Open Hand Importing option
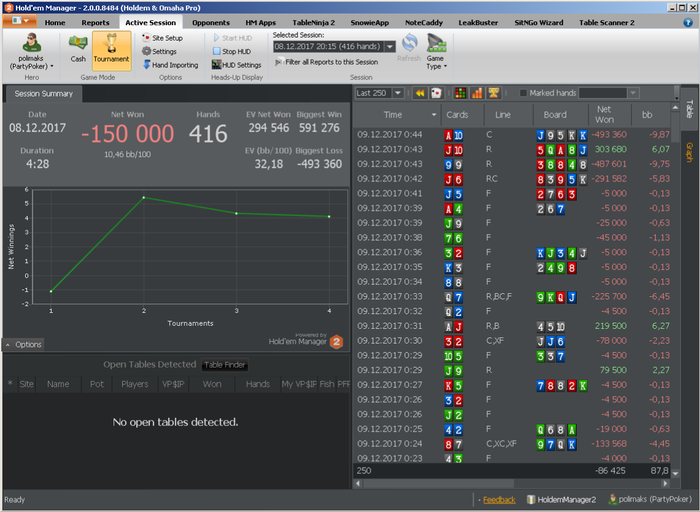 [x=171, y=65]
